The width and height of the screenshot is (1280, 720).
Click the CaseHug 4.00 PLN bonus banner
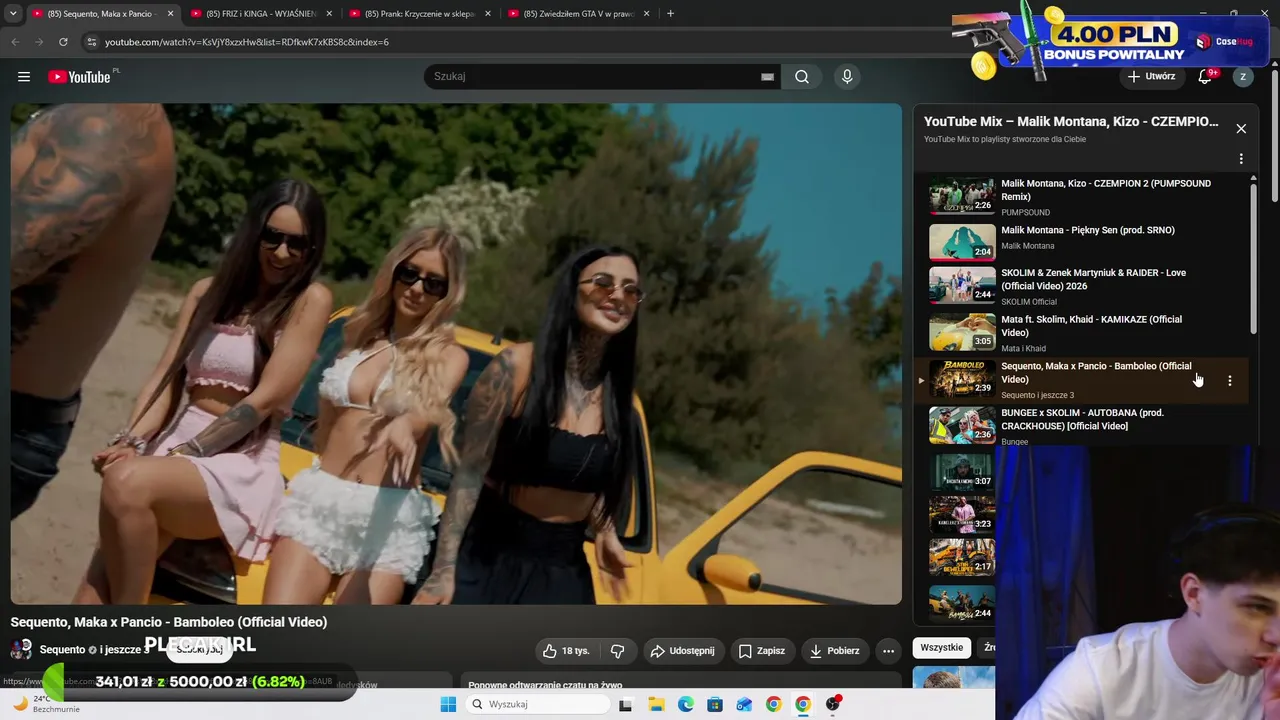[x=1110, y=40]
